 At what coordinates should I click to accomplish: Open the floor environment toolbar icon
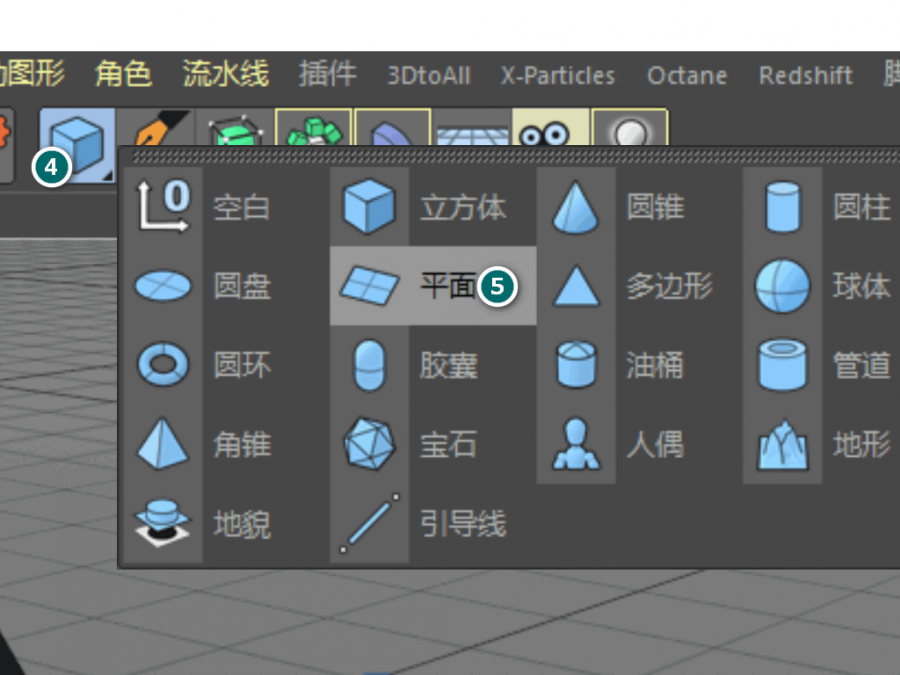[472, 129]
